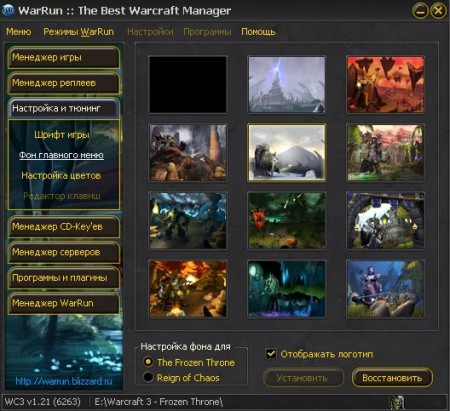Open Настройка цветов color settings
450x411 pixels.
pos(61,176)
